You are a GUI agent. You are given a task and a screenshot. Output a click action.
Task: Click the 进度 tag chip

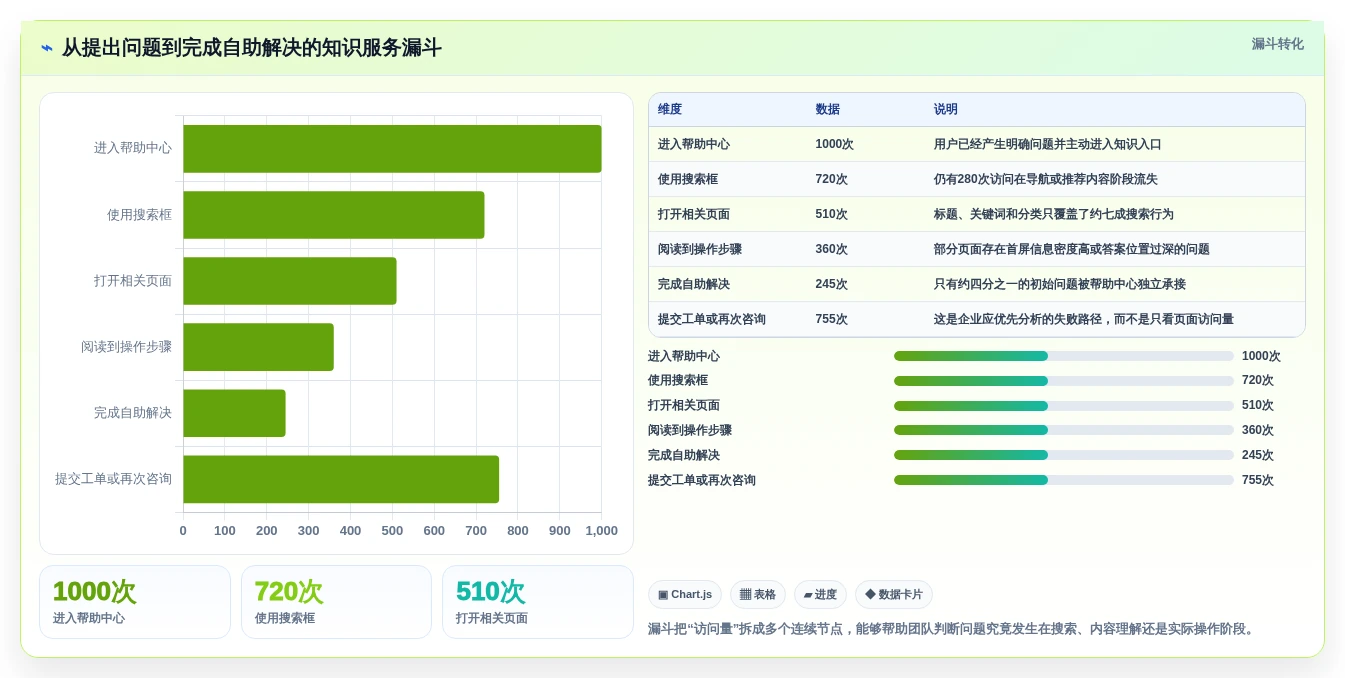(x=820, y=595)
